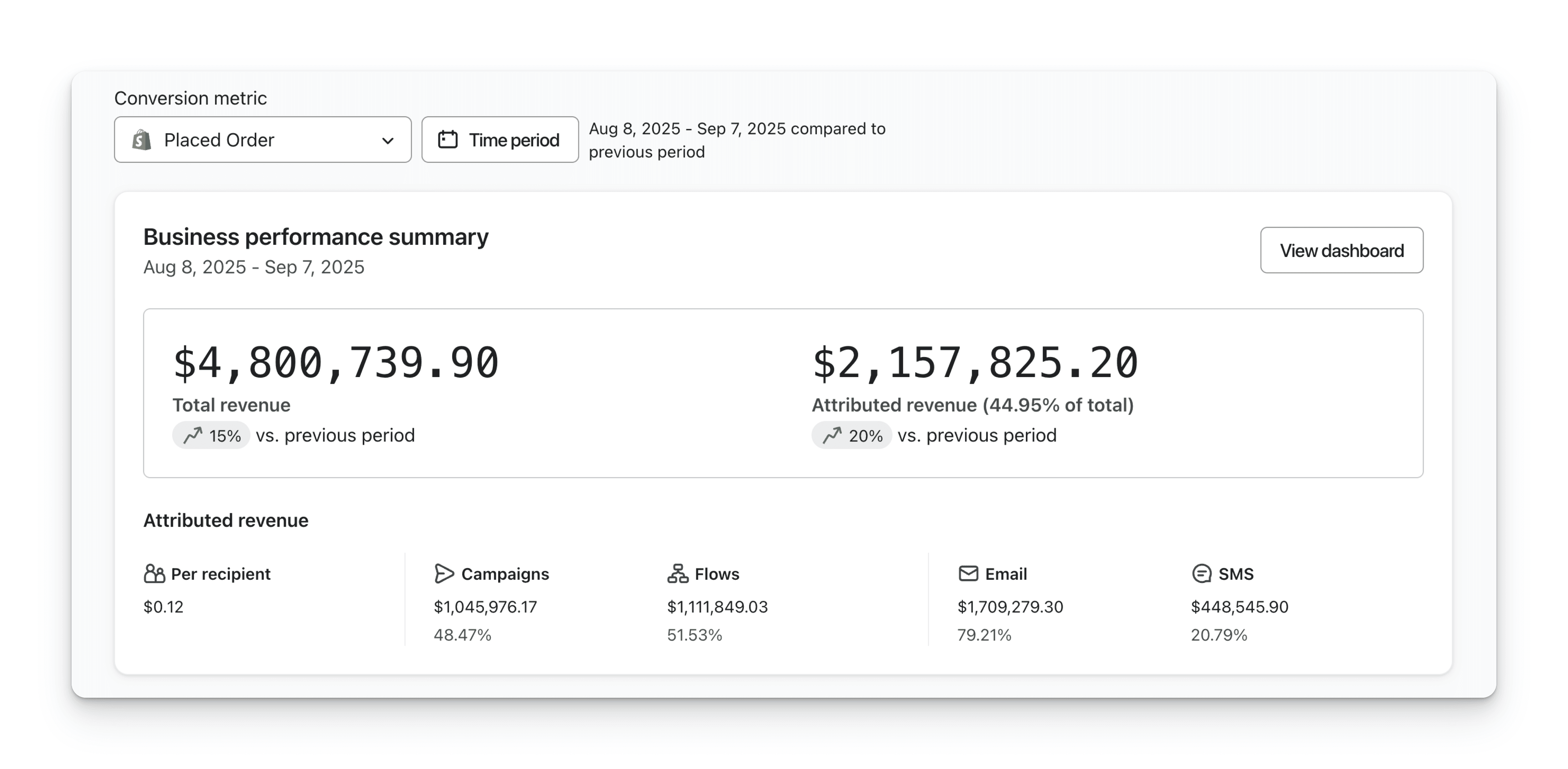Click the Email revenue amount $1,709,279.30

[x=1010, y=607]
